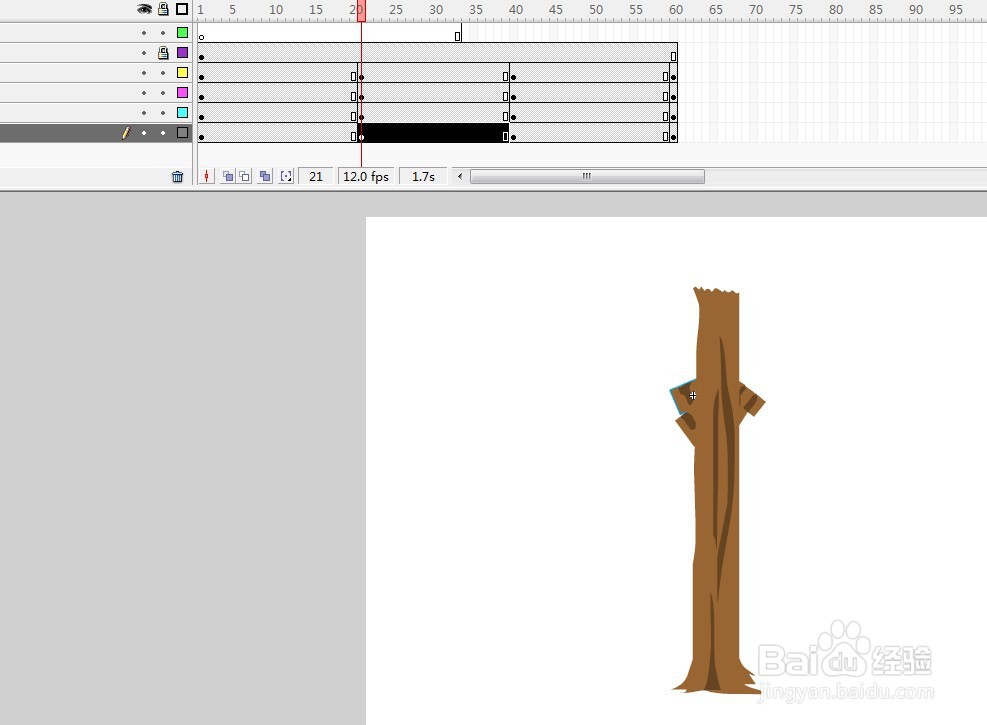987x725 pixels.
Task: Click the red playhead at frame 21
Action: [x=361, y=11]
